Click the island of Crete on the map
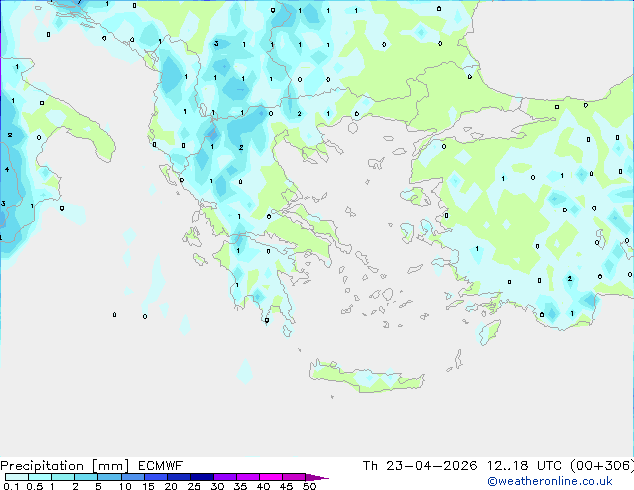Screen dimensions: 634x490 367,378
